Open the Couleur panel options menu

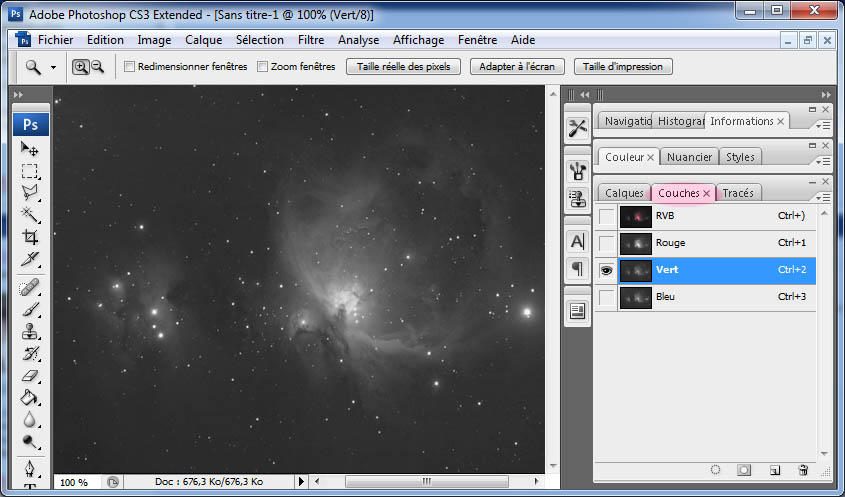(822, 162)
